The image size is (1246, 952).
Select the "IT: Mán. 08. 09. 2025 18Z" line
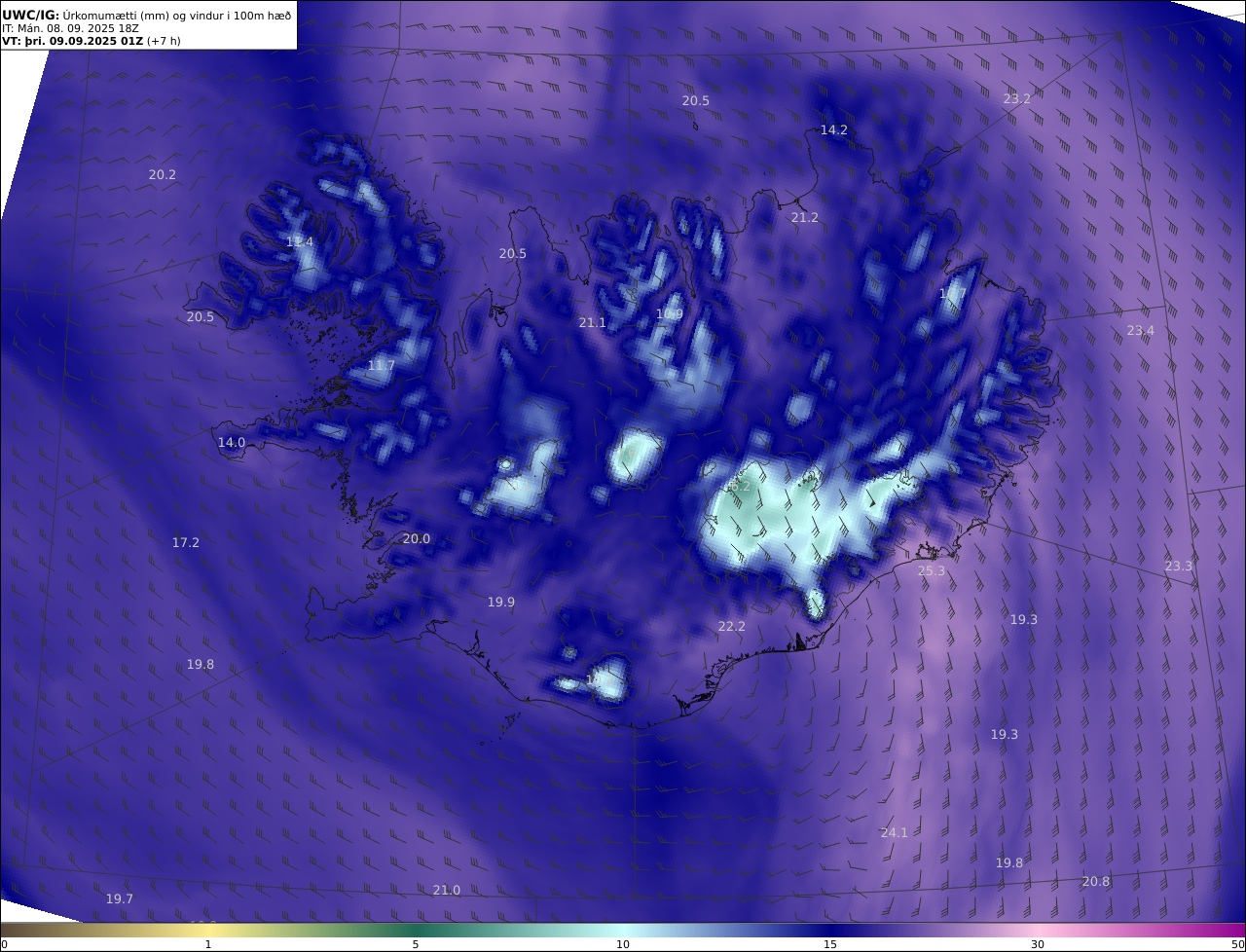[x=71, y=28]
